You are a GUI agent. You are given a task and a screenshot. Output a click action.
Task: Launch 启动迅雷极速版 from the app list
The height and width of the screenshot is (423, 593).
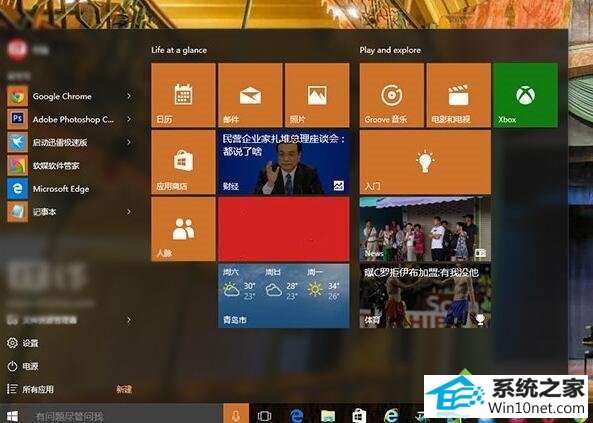[x=62, y=142]
